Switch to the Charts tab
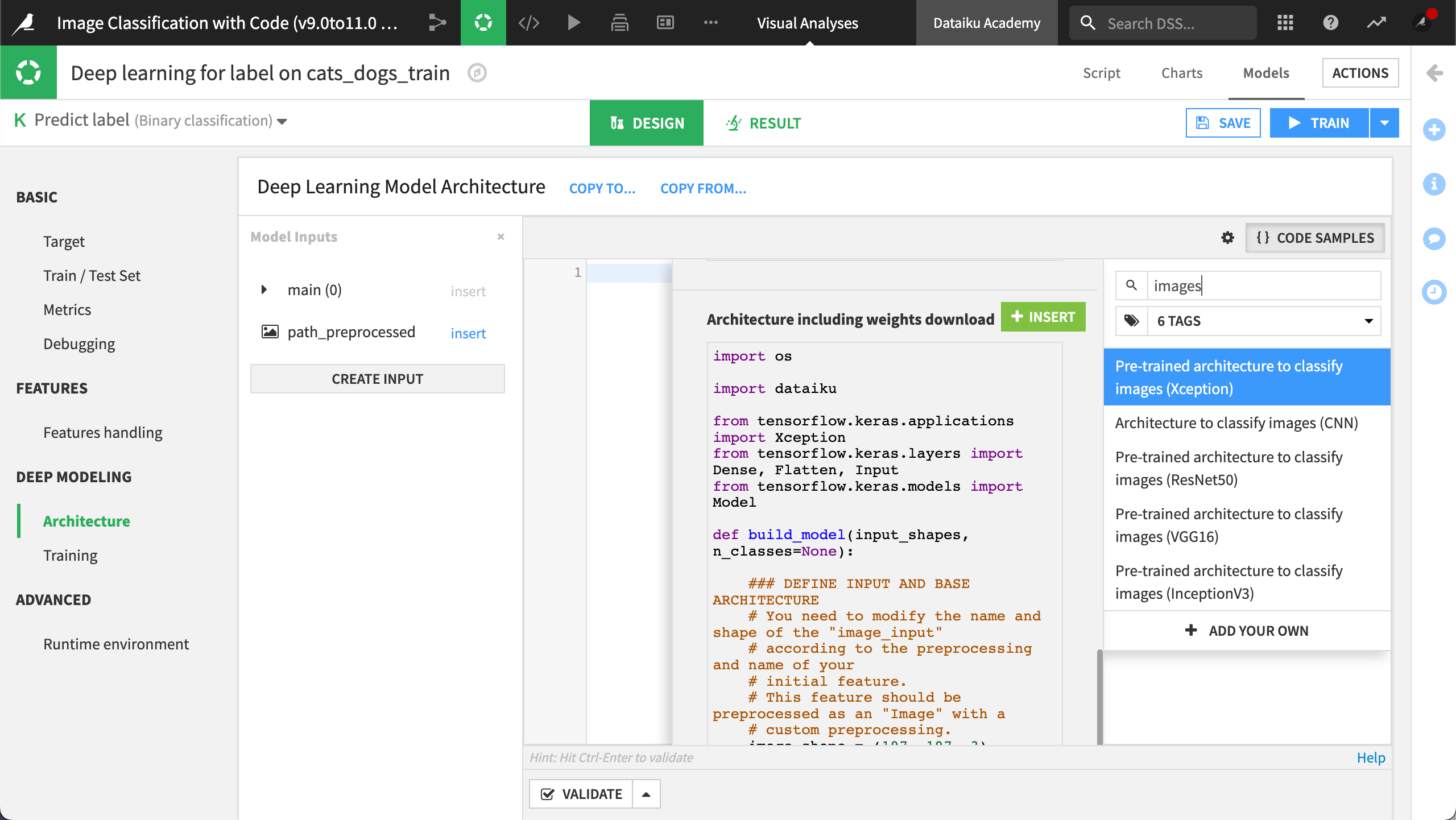 point(1181,73)
